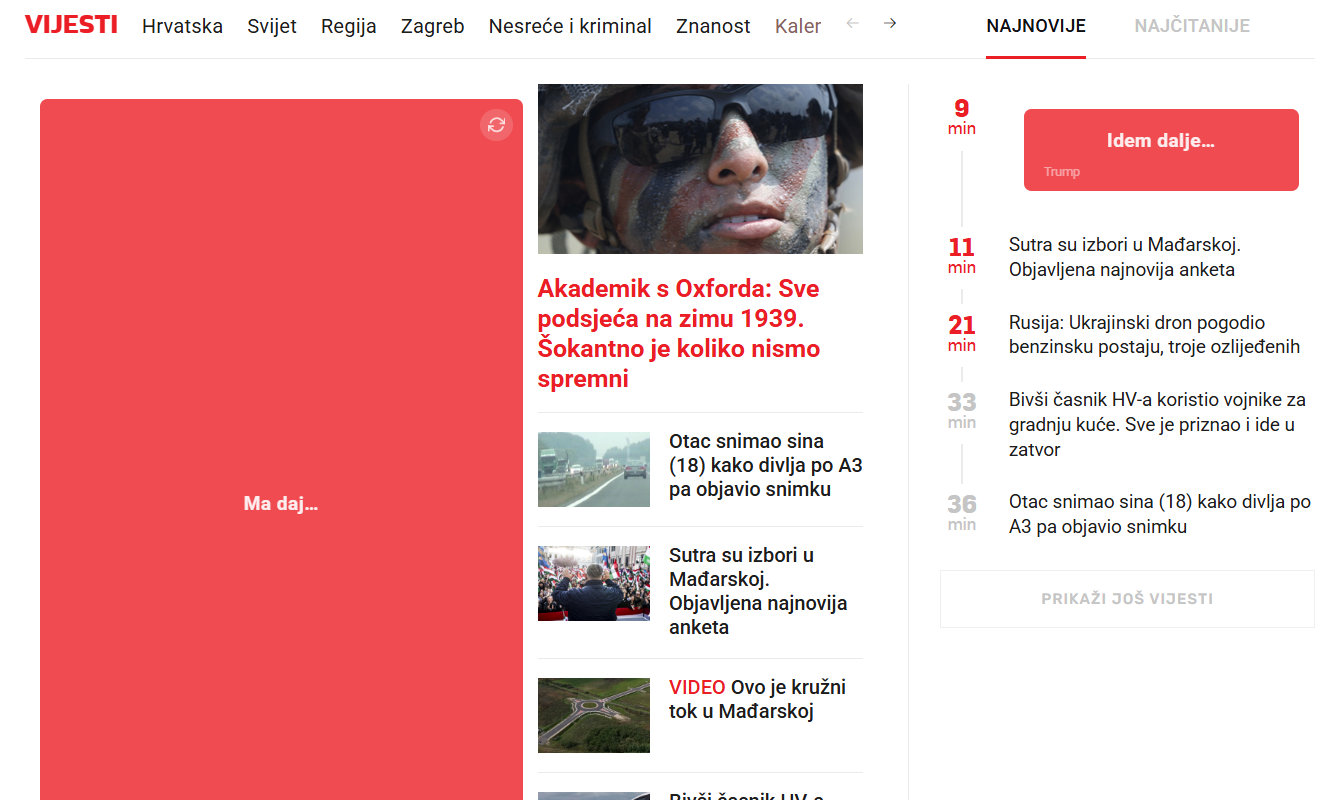Open the Ukrainian drone gas station story
The image size is (1340, 800).
(1154, 335)
